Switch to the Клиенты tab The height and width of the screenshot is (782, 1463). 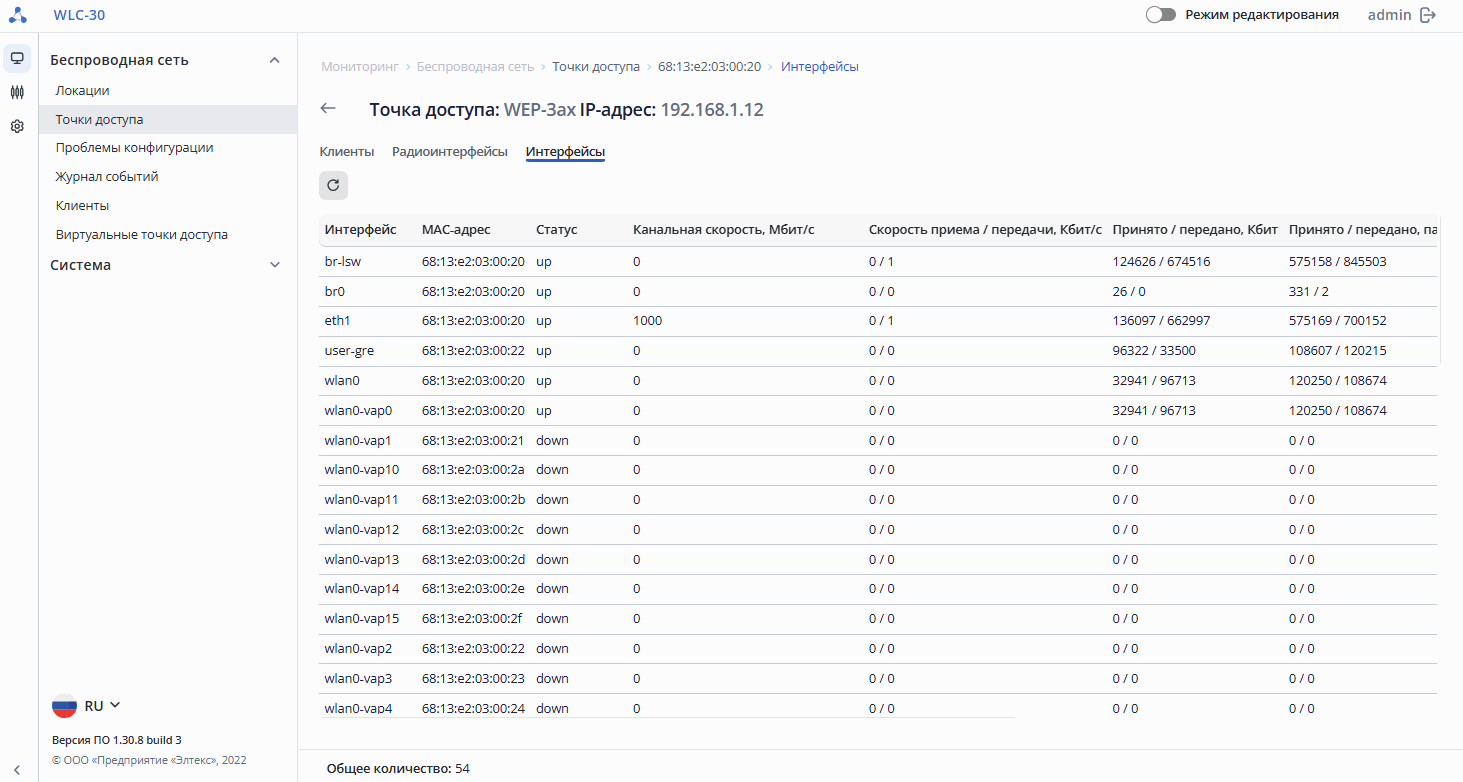[x=347, y=152]
